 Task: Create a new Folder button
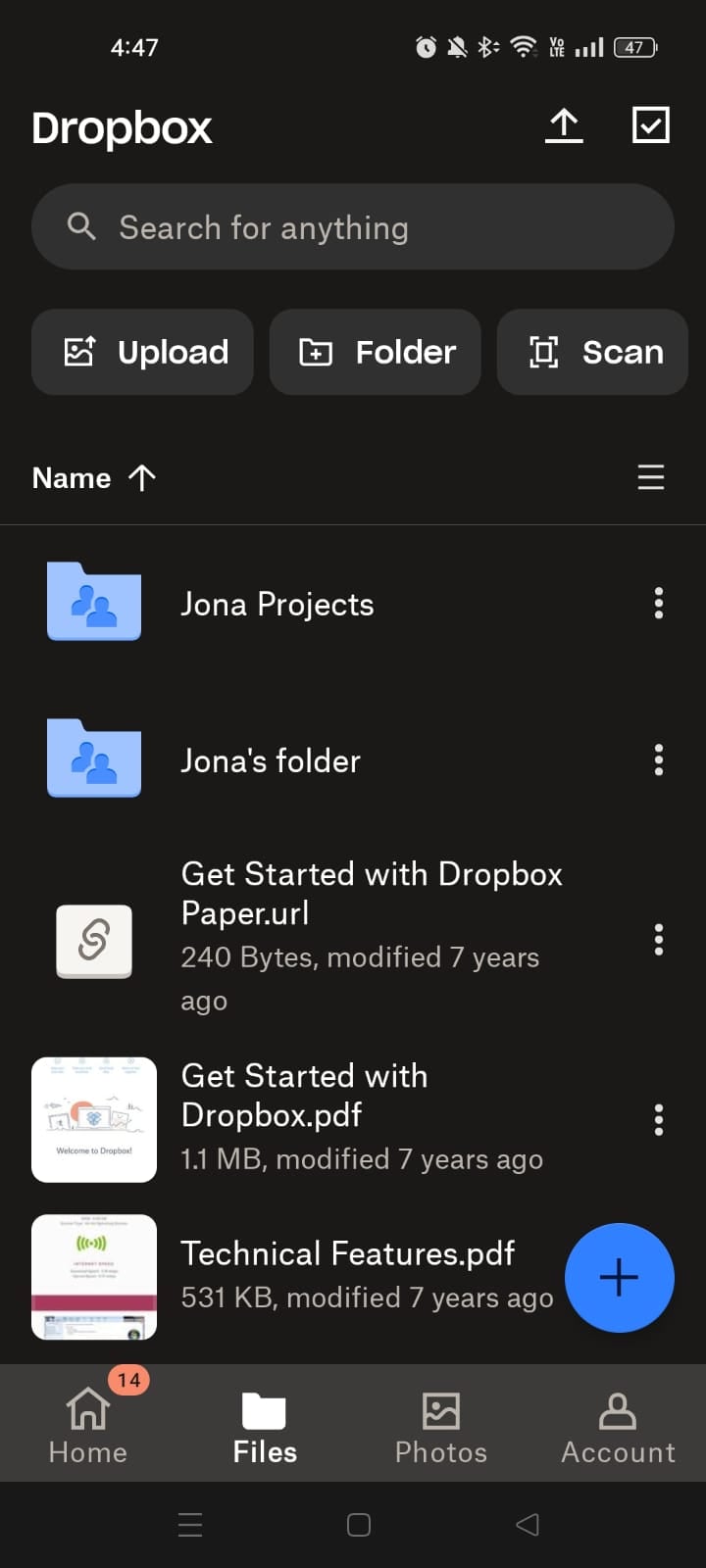click(375, 352)
